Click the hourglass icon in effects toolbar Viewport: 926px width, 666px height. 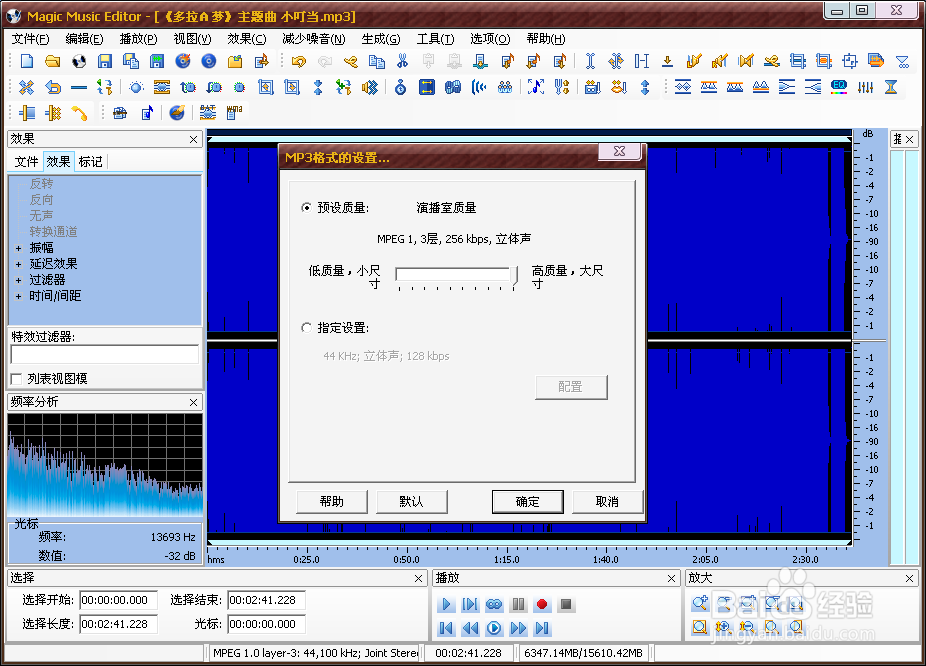point(891,87)
